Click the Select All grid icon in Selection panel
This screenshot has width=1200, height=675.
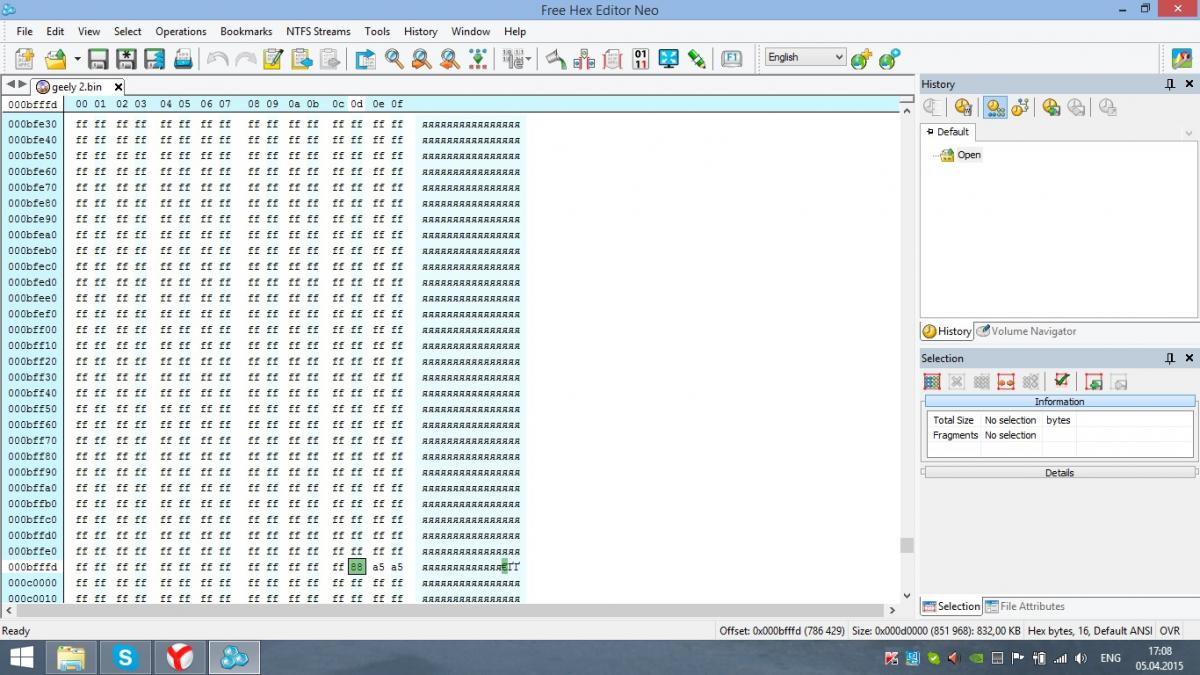(932, 382)
